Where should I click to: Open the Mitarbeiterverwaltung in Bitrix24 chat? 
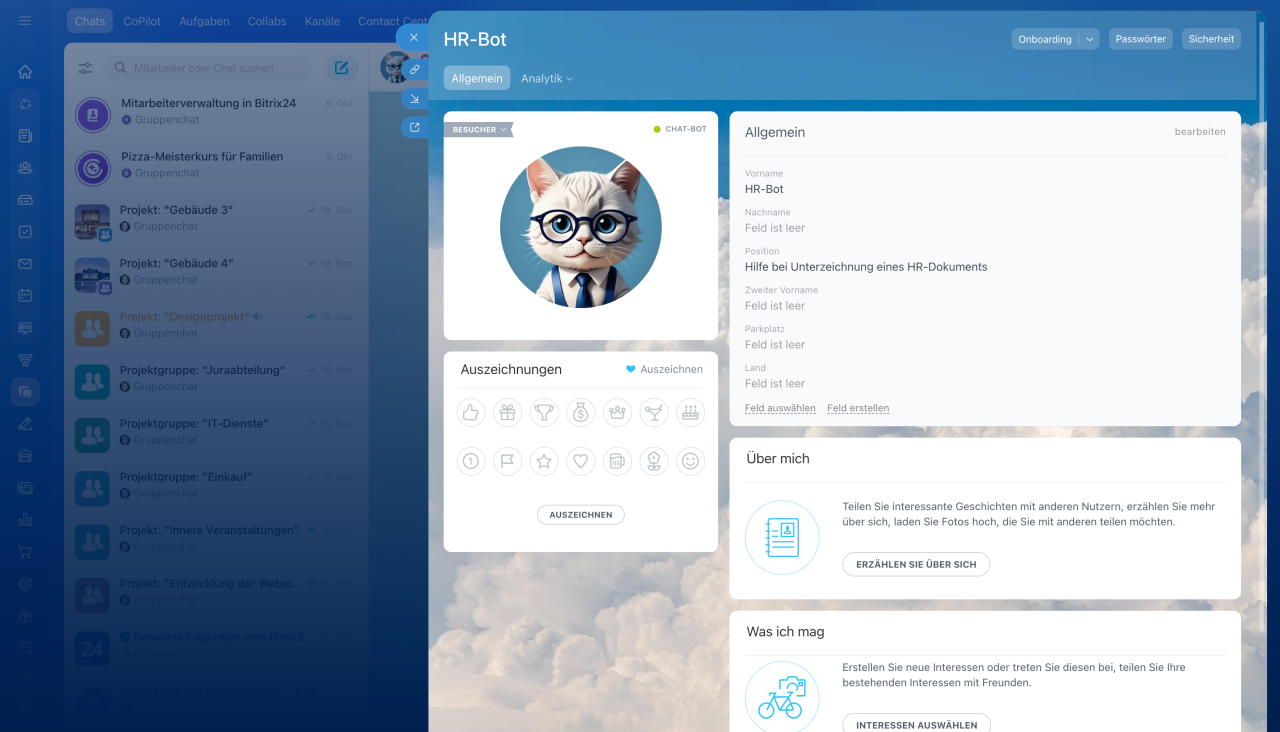click(216, 115)
